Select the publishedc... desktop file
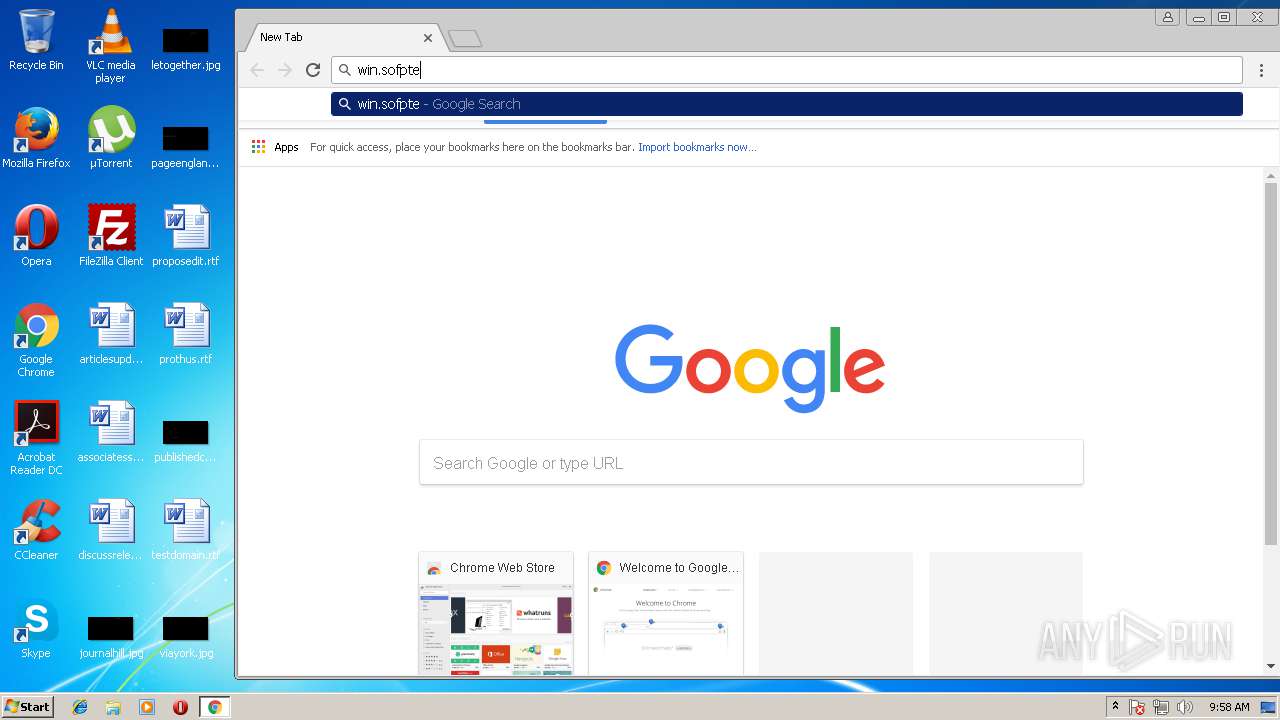 click(185, 440)
